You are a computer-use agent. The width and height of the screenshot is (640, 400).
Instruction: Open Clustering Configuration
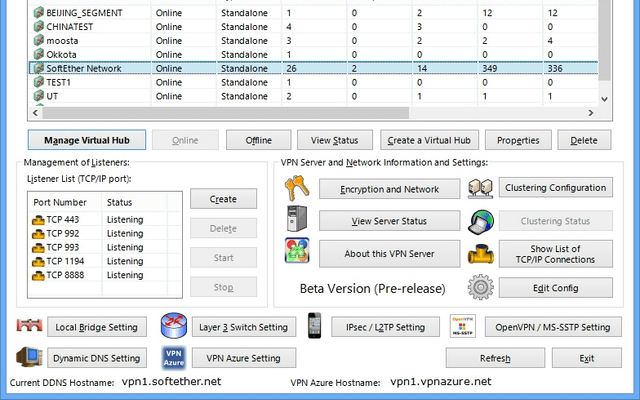pos(556,187)
